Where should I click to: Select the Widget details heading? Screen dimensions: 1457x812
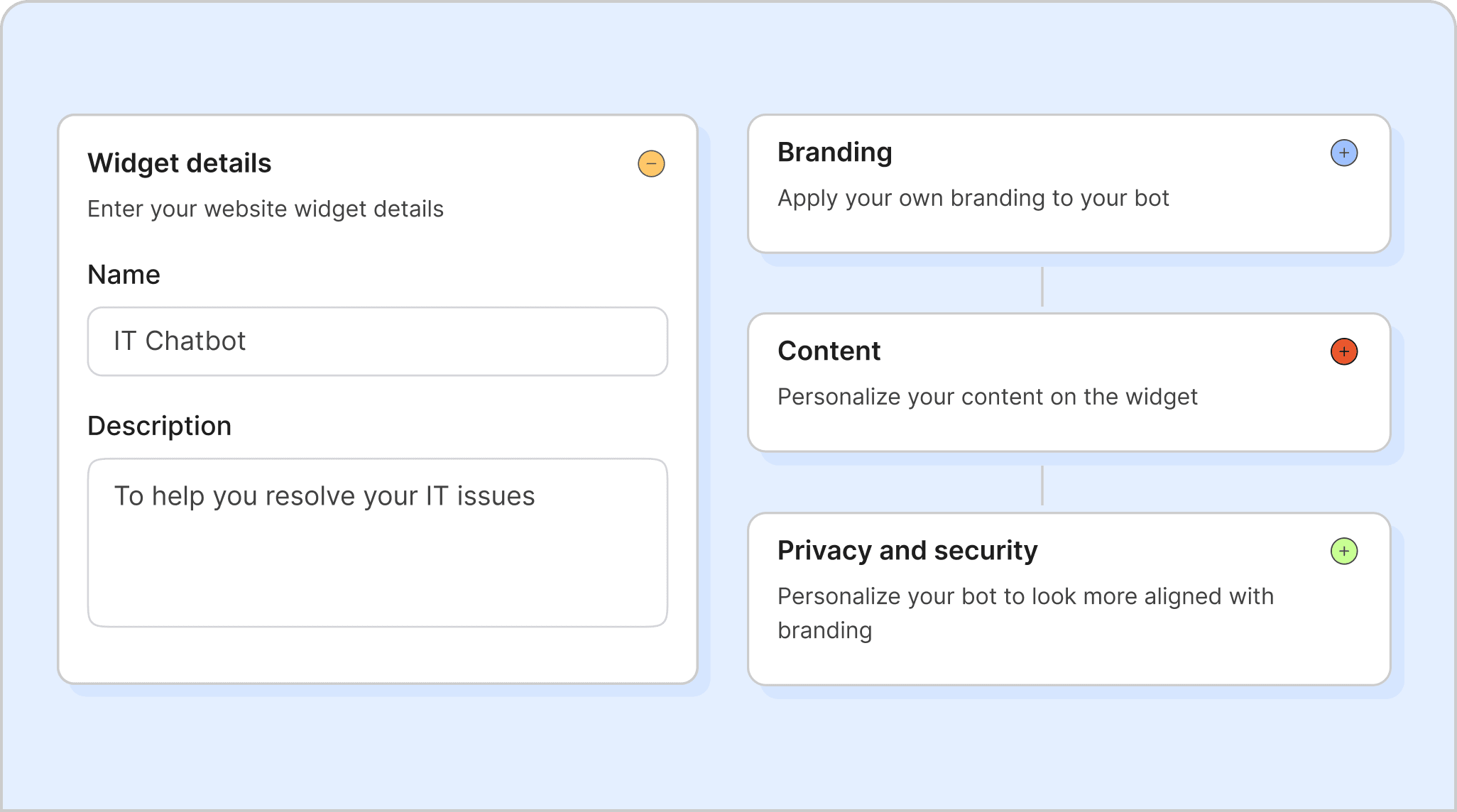click(x=180, y=163)
